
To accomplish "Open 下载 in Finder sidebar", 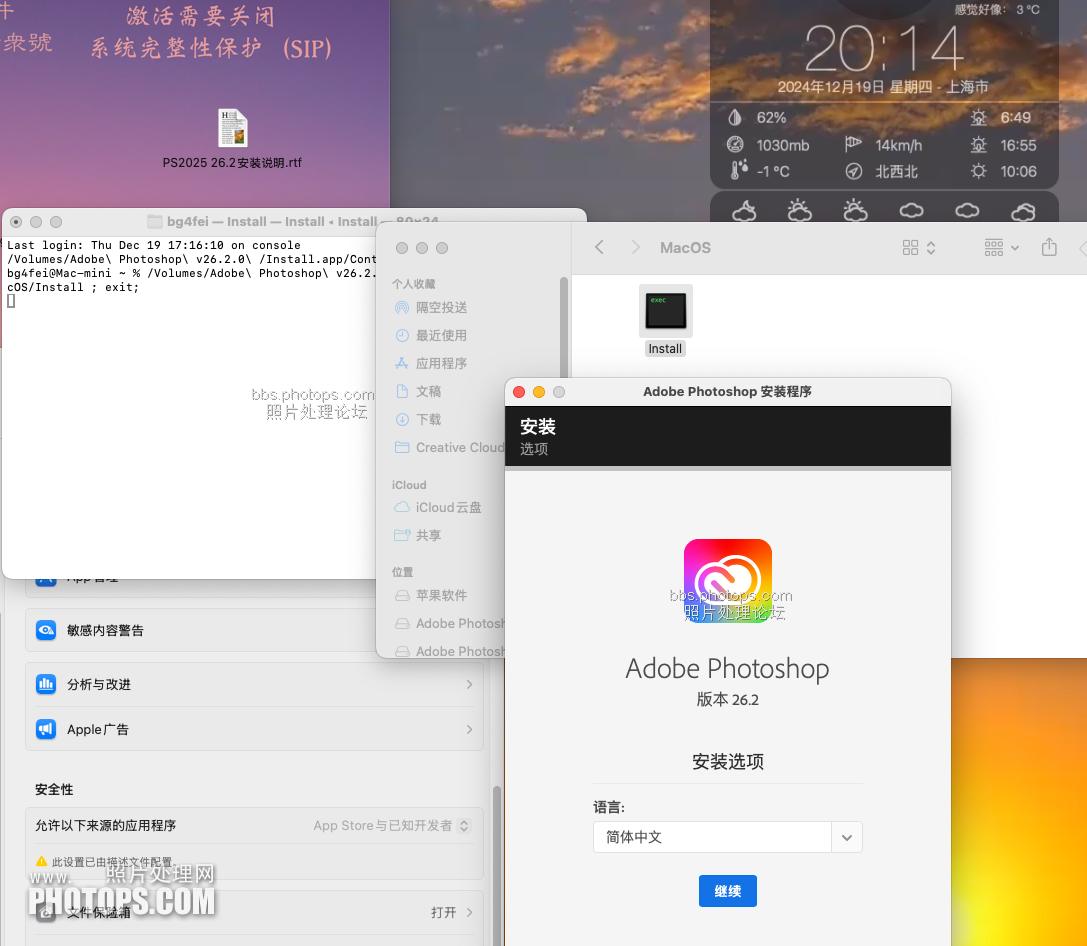I will pos(418,419).
